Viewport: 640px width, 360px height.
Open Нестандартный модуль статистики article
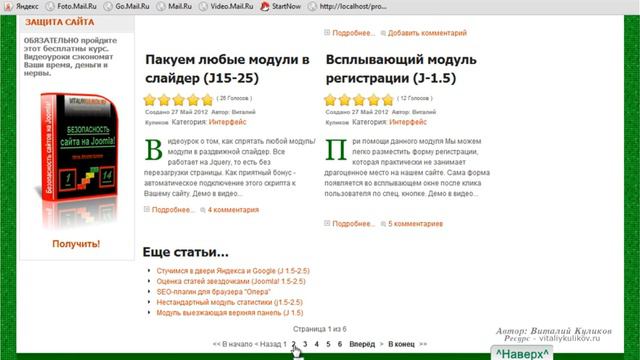coord(229,302)
